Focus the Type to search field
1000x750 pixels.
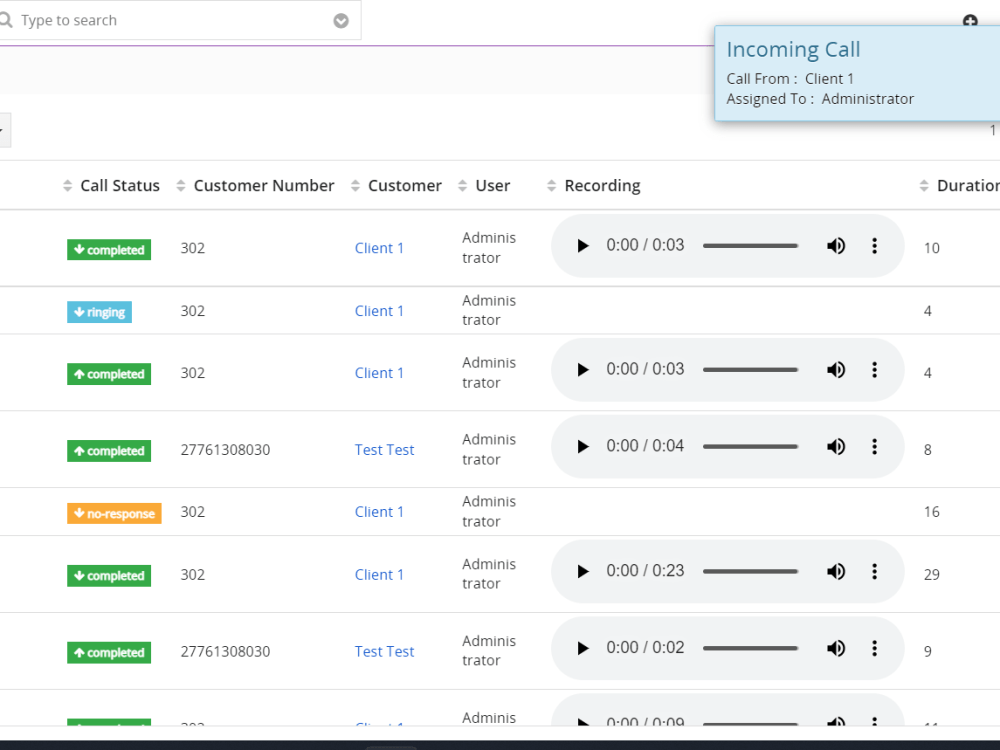point(172,20)
